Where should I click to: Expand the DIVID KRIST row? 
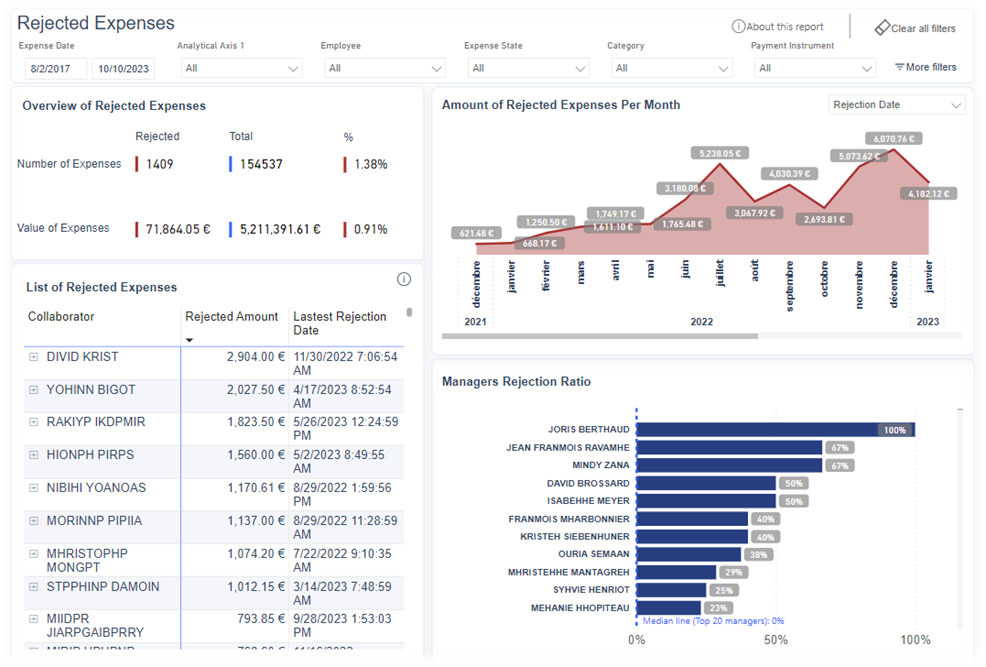(x=33, y=357)
